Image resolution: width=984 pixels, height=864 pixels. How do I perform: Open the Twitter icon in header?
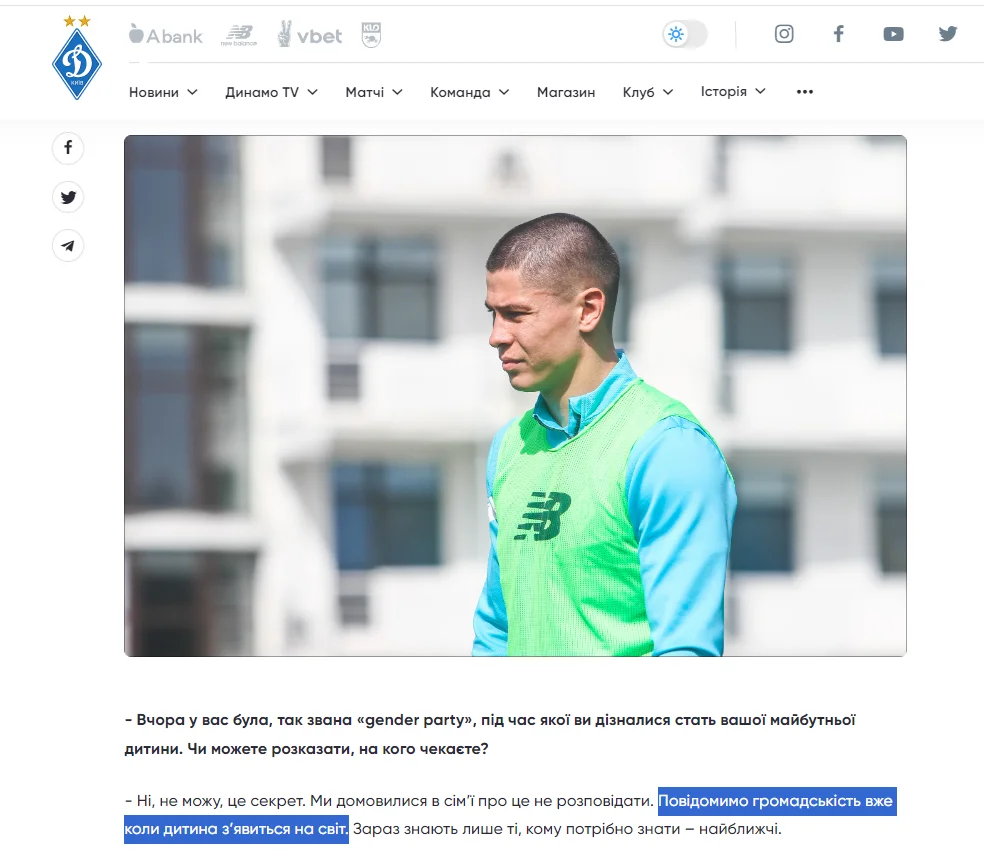pyautogui.click(x=948, y=34)
